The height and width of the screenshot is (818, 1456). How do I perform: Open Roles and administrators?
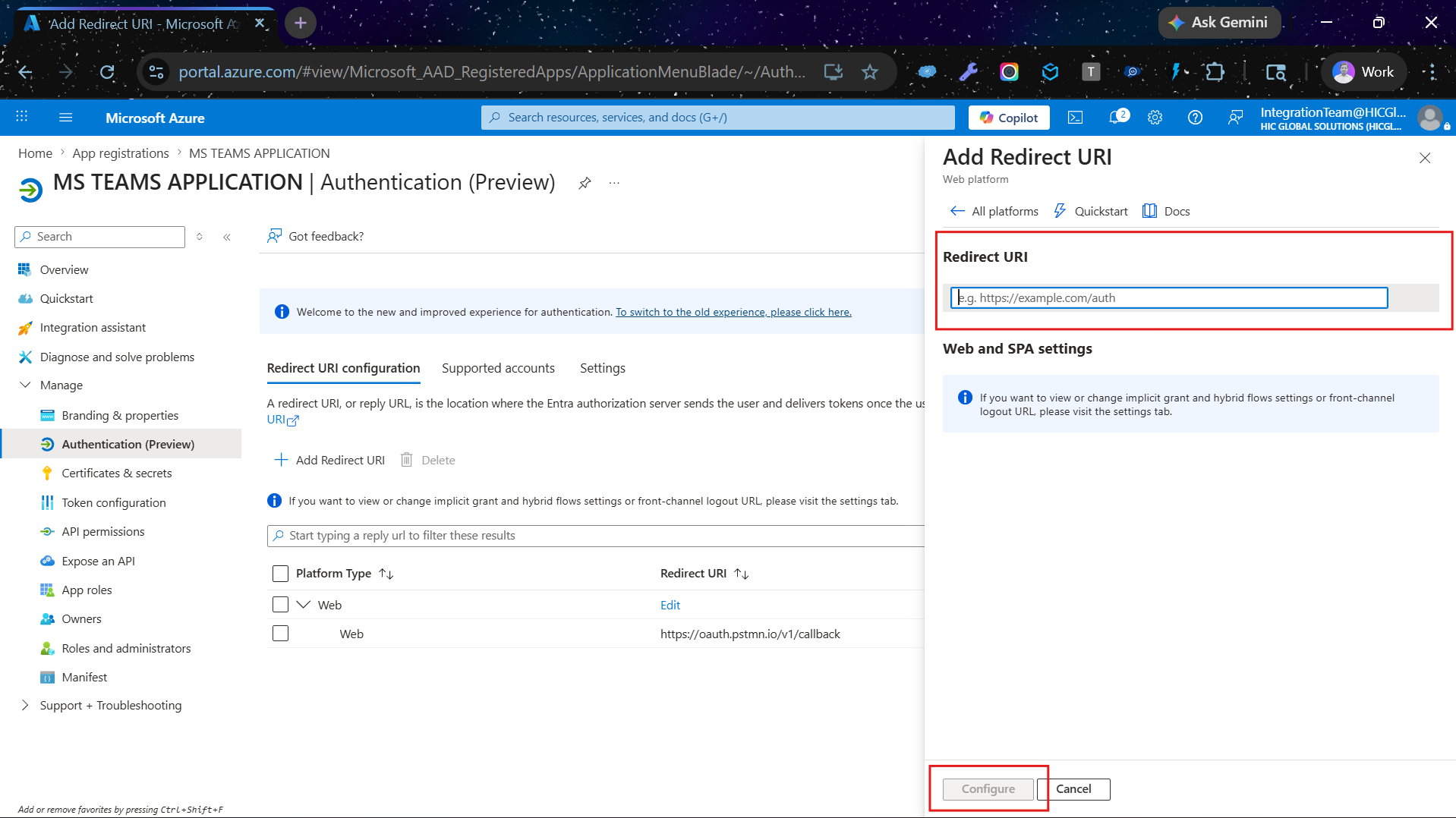click(126, 648)
